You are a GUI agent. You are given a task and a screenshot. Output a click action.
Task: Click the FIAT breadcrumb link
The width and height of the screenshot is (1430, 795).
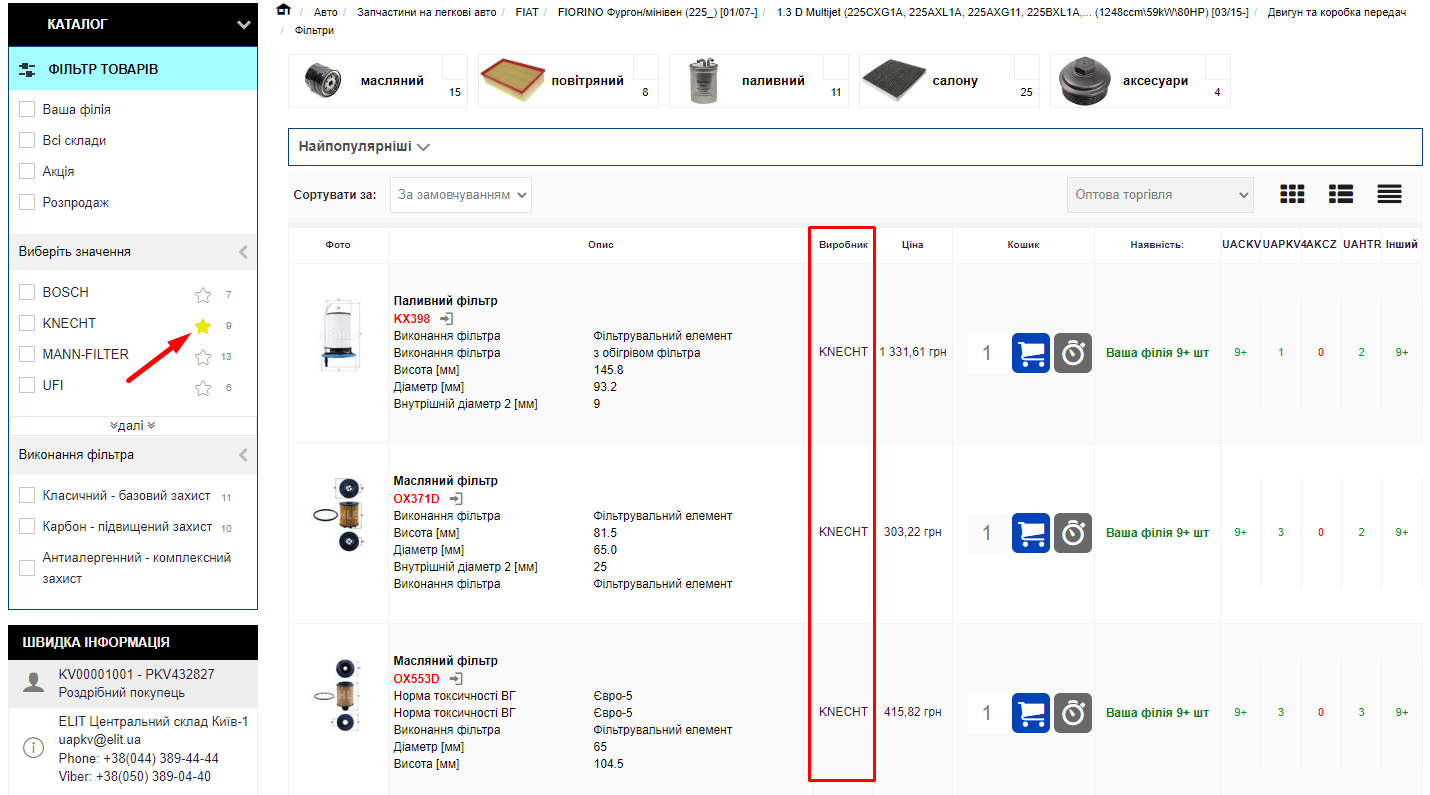pos(526,12)
